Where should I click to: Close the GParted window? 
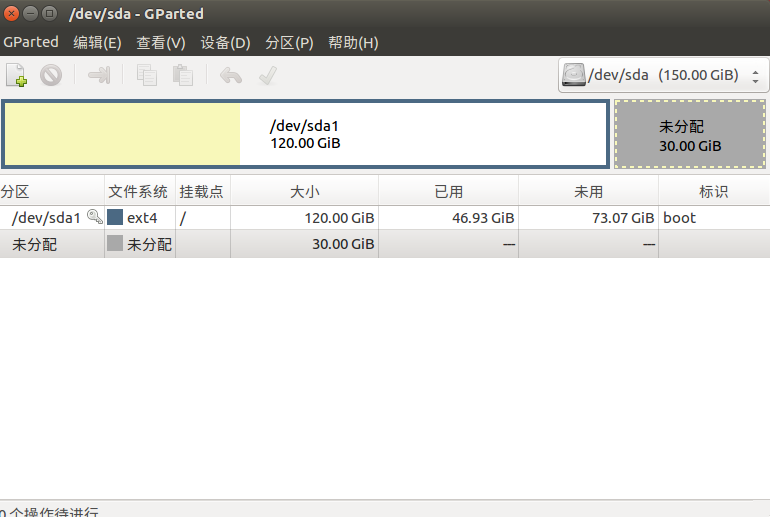11,13
